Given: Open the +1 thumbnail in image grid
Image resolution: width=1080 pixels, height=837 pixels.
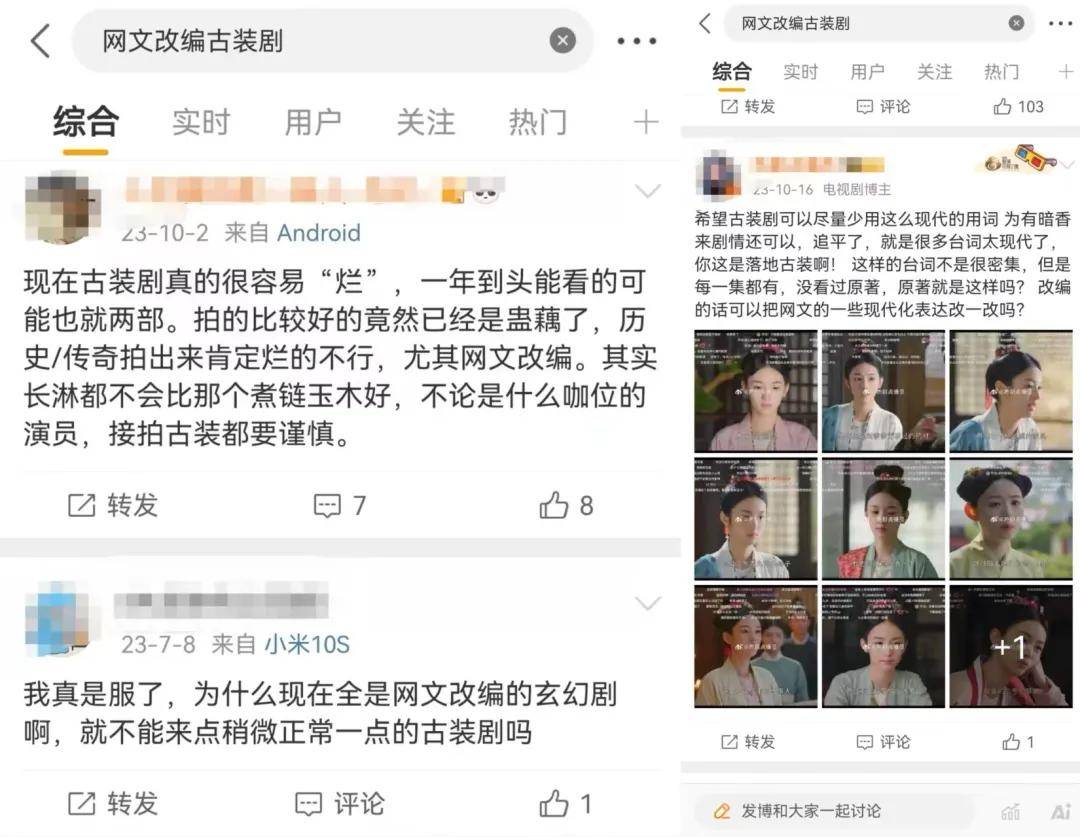Looking at the screenshot, I should (x=1010, y=646).
